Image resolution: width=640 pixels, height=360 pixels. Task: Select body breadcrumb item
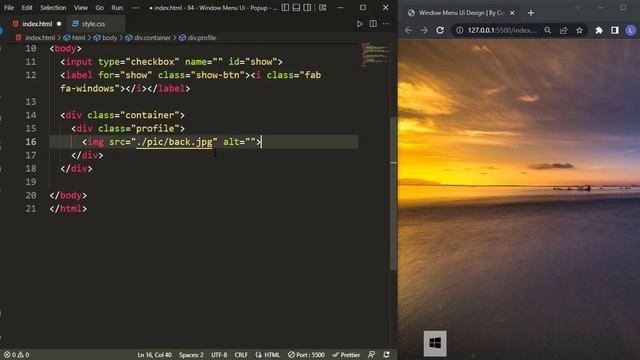click(x=109, y=38)
